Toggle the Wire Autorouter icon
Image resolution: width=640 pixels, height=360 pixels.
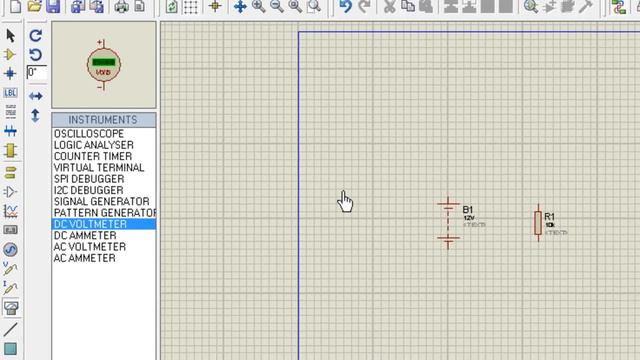[x=619, y=6]
